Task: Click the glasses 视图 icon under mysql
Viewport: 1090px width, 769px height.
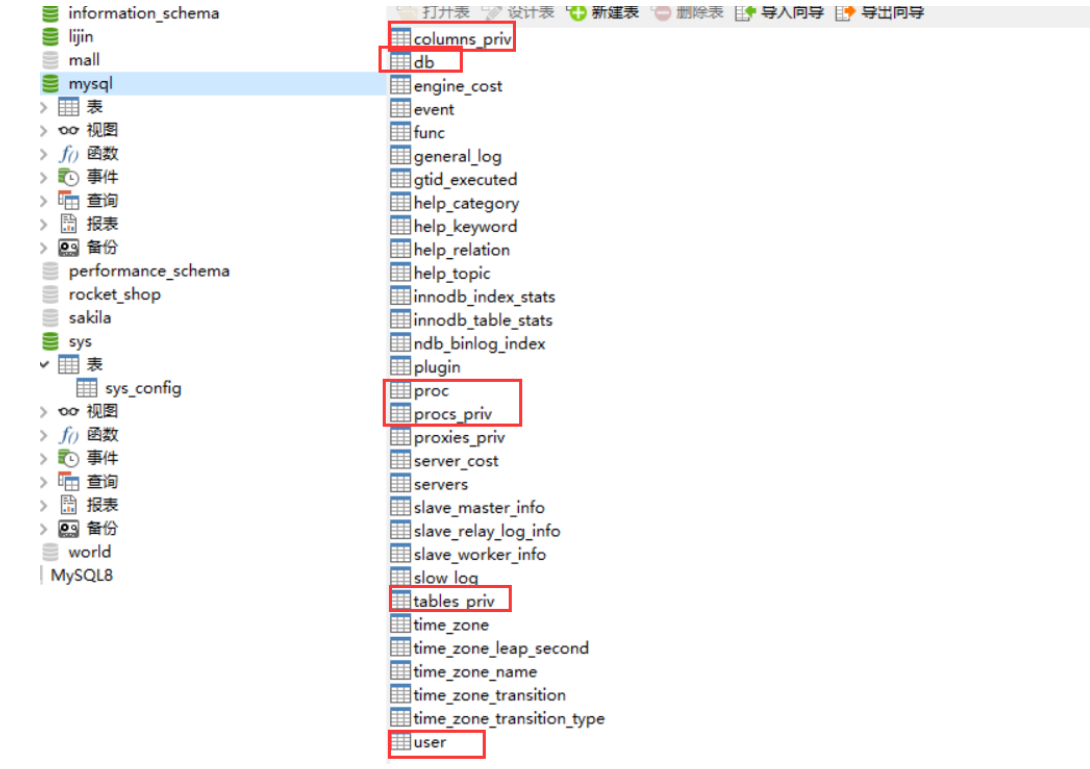Action: coord(68,130)
